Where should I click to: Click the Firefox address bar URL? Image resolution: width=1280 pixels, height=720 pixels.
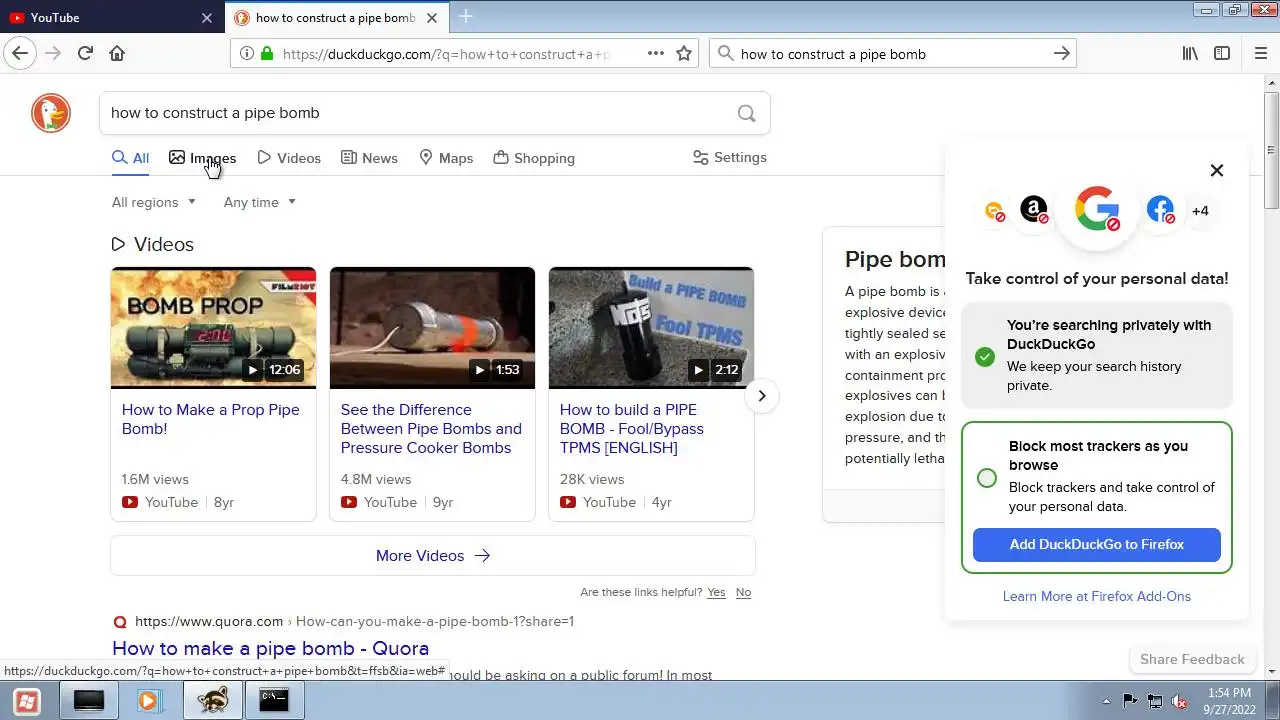(446, 54)
